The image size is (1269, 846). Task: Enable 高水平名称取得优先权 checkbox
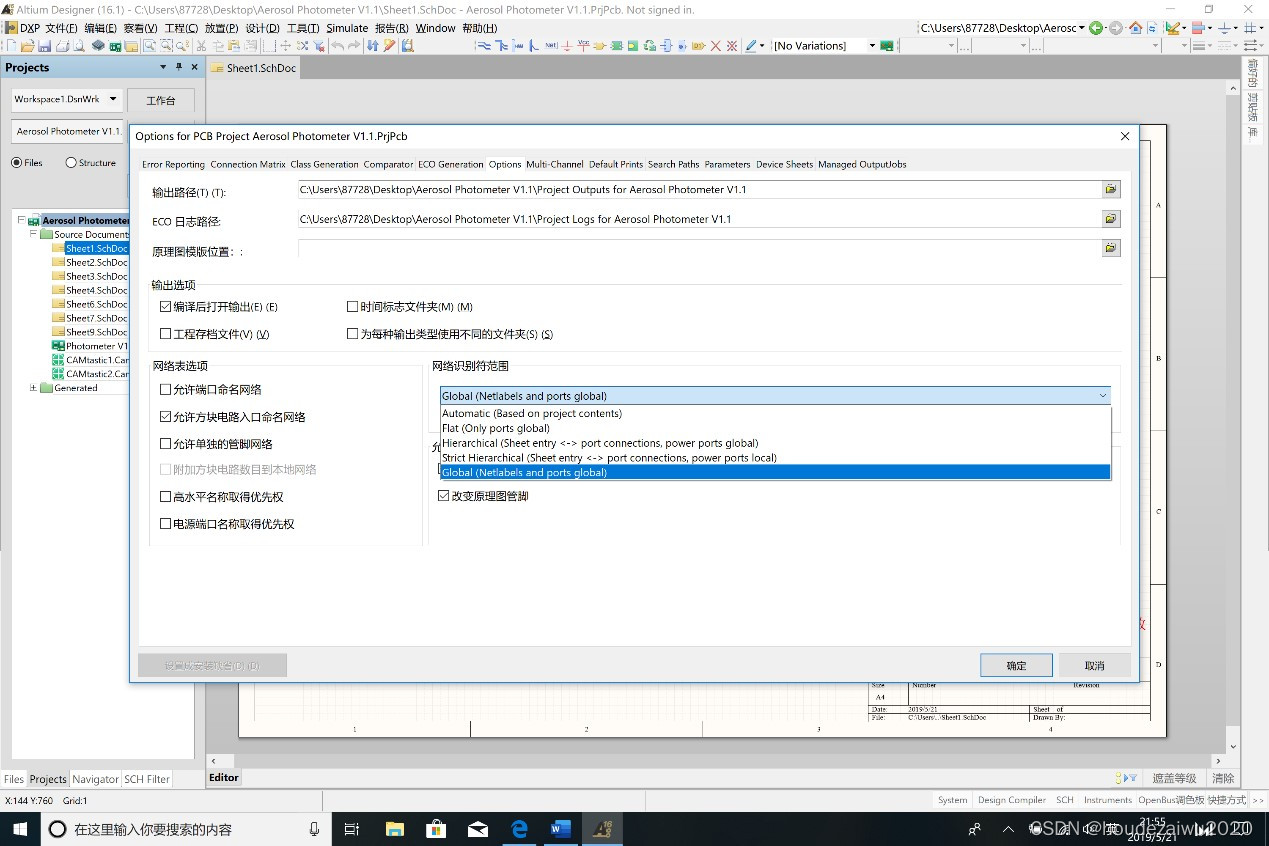click(x=166, y=497)
